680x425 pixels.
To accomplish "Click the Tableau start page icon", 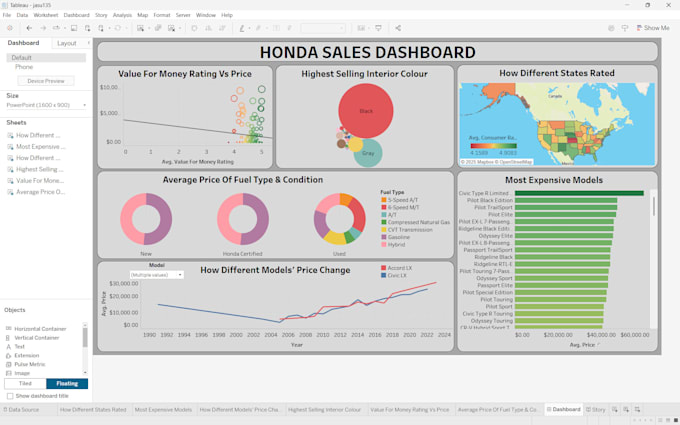I will click(x=10, y=28).
